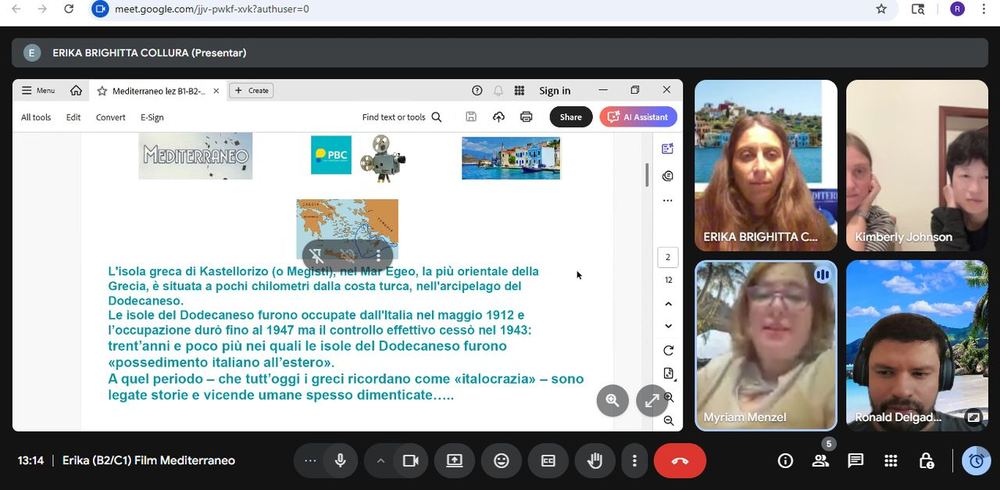Go to Acrobat Home icon
This screenshot has height=490, width=1000.
(76, 91)
